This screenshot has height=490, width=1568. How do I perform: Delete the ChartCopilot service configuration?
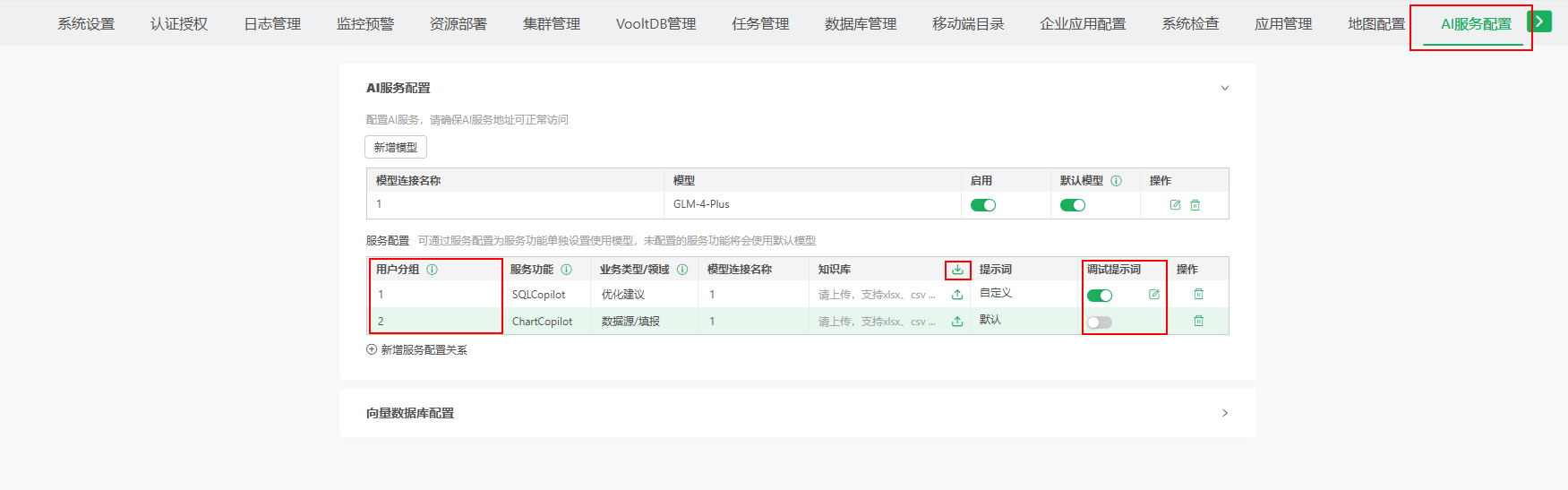tap(1198, 321)
